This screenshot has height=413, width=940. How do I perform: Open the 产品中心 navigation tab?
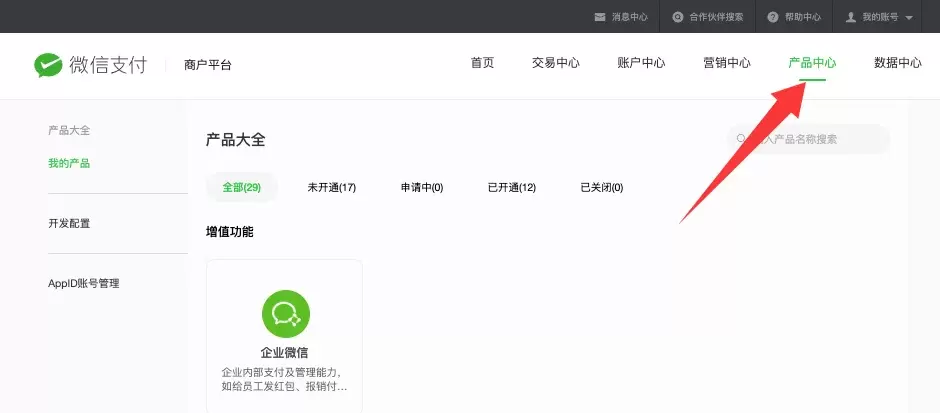click(812, 63)
